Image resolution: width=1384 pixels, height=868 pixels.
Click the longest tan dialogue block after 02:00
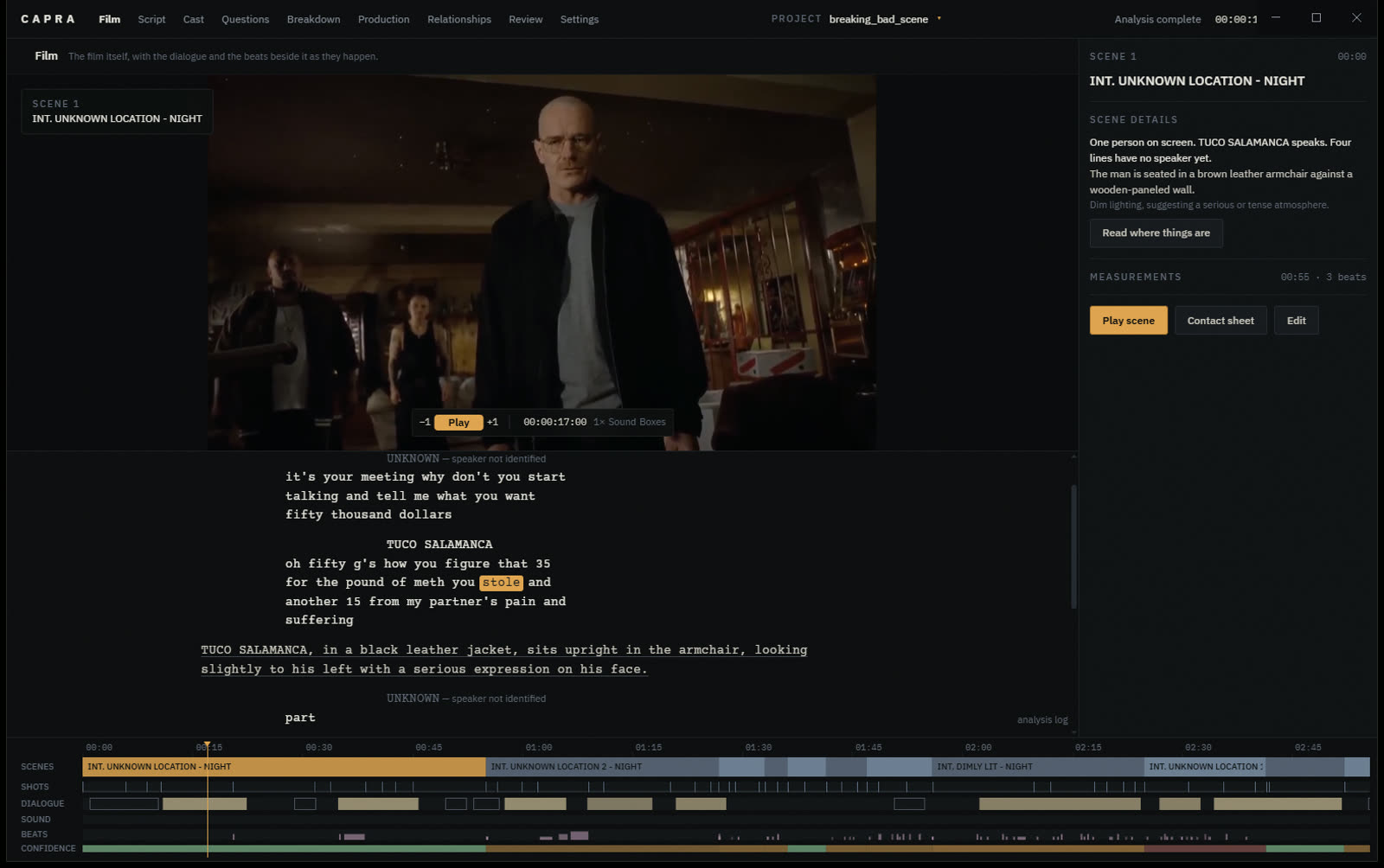coord(1060,804)
